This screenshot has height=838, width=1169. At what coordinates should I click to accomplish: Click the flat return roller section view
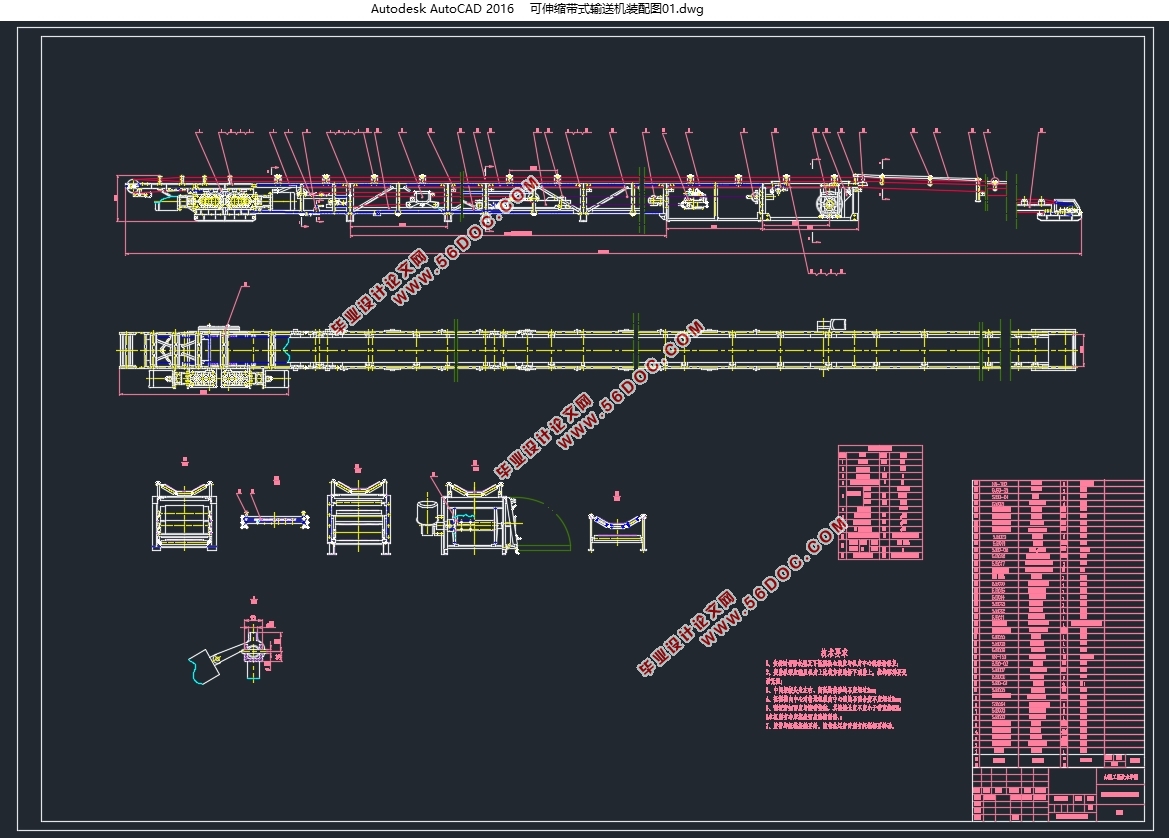pyautogui.click(x=277, y=520)
